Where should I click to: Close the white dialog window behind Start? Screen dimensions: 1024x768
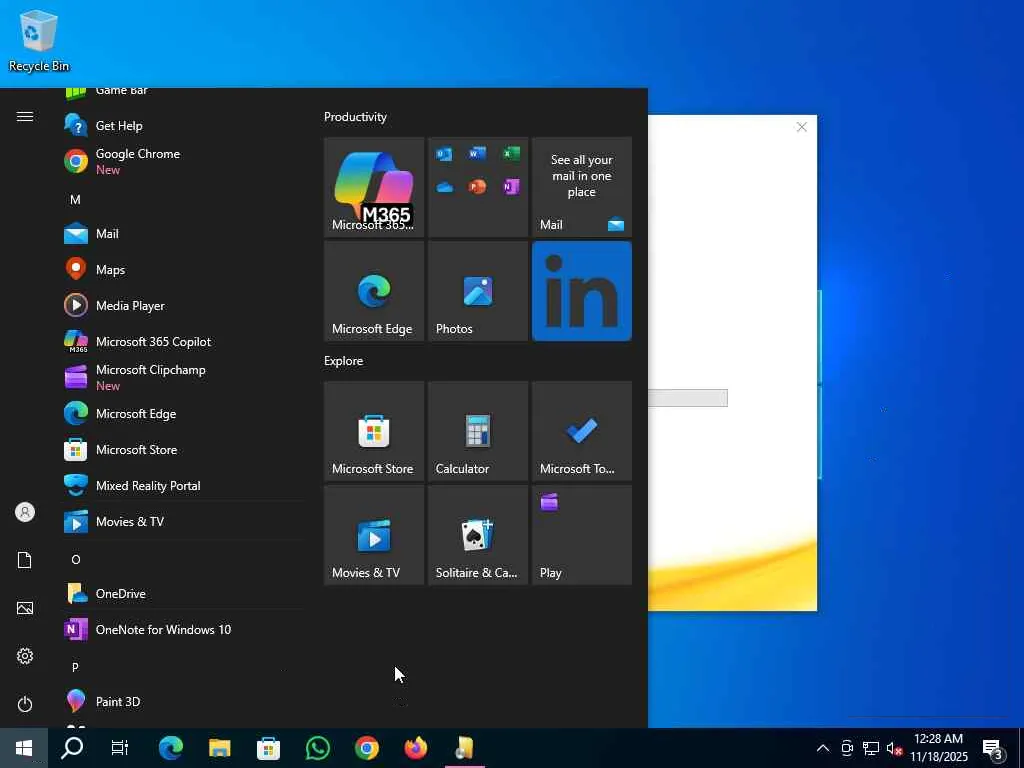pyautogui.click(x=801, y=127)
